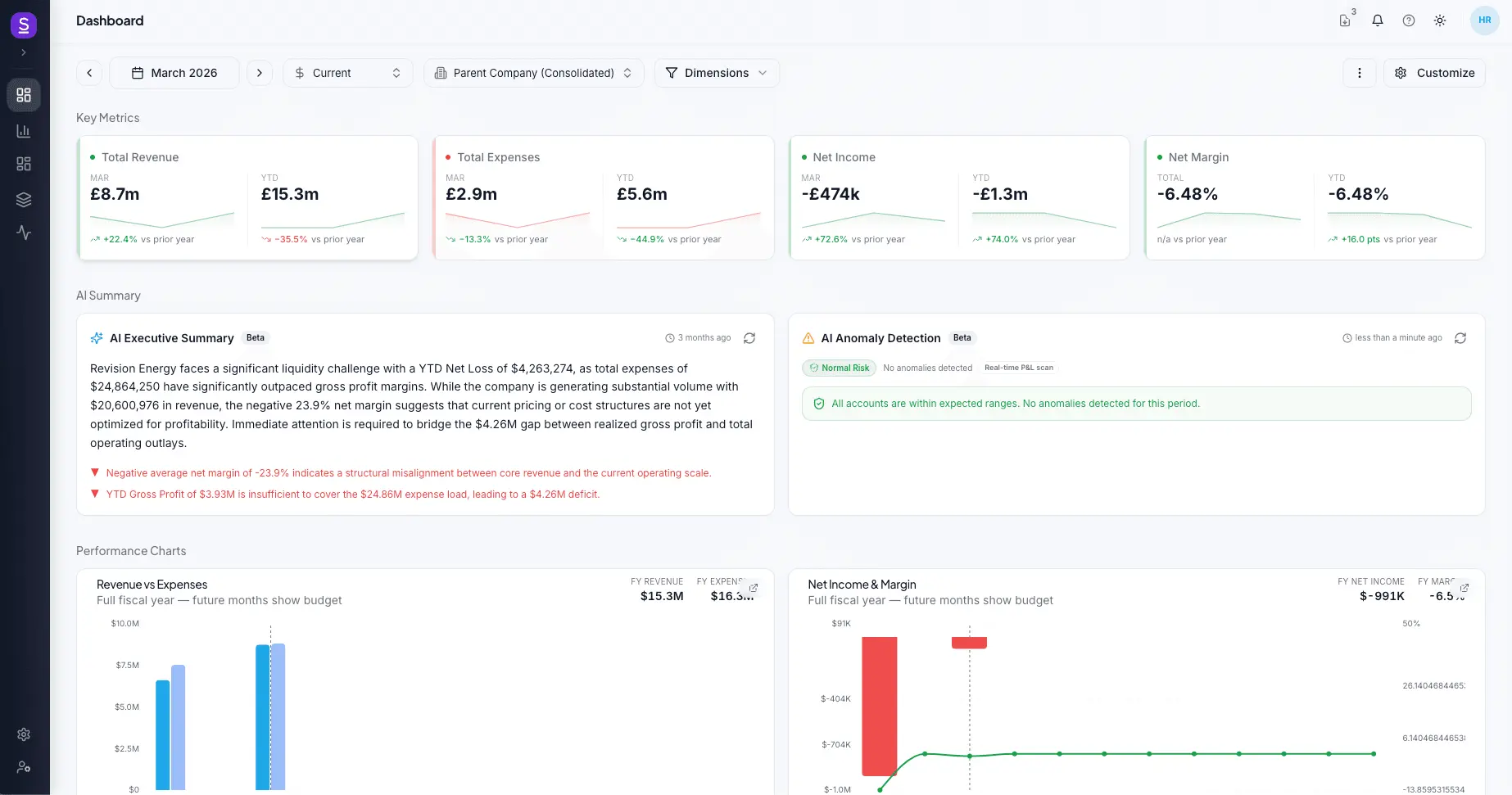Open Parent Company (Consolidated) entity selector
This screenshot has height=795, width=1512.
pos(534,73)
